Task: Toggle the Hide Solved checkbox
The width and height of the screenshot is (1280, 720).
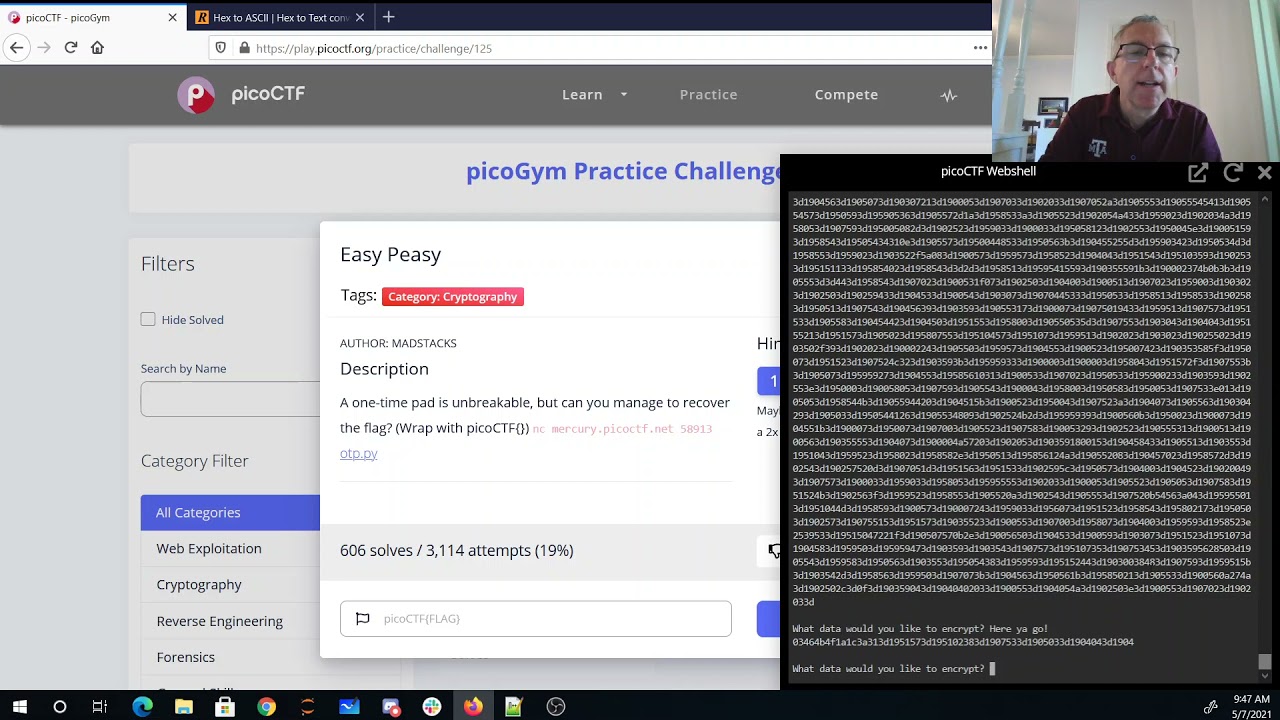Action: point(148,319)
